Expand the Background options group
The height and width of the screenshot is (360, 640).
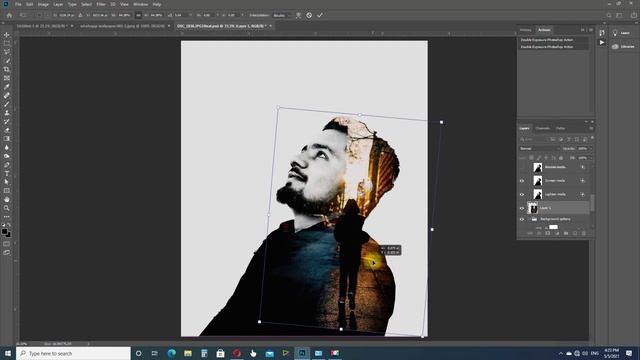pos(529,219)
